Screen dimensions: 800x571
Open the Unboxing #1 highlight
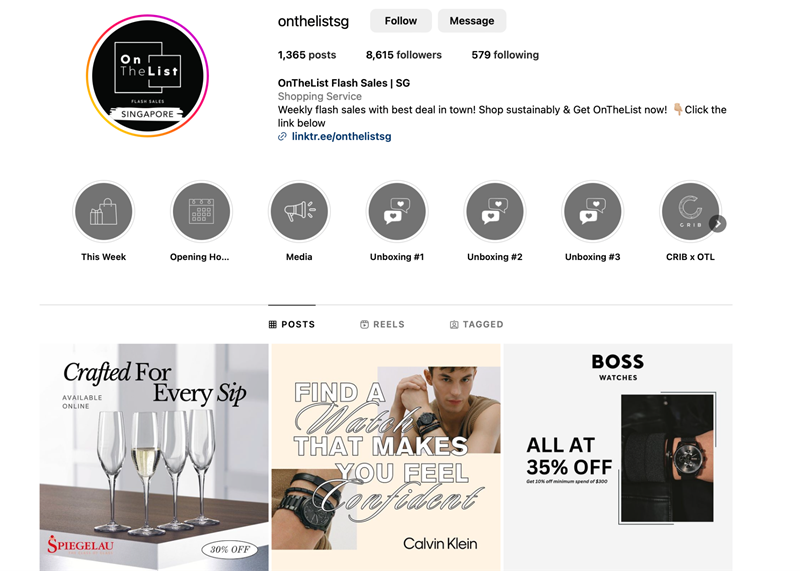[397, 212]
